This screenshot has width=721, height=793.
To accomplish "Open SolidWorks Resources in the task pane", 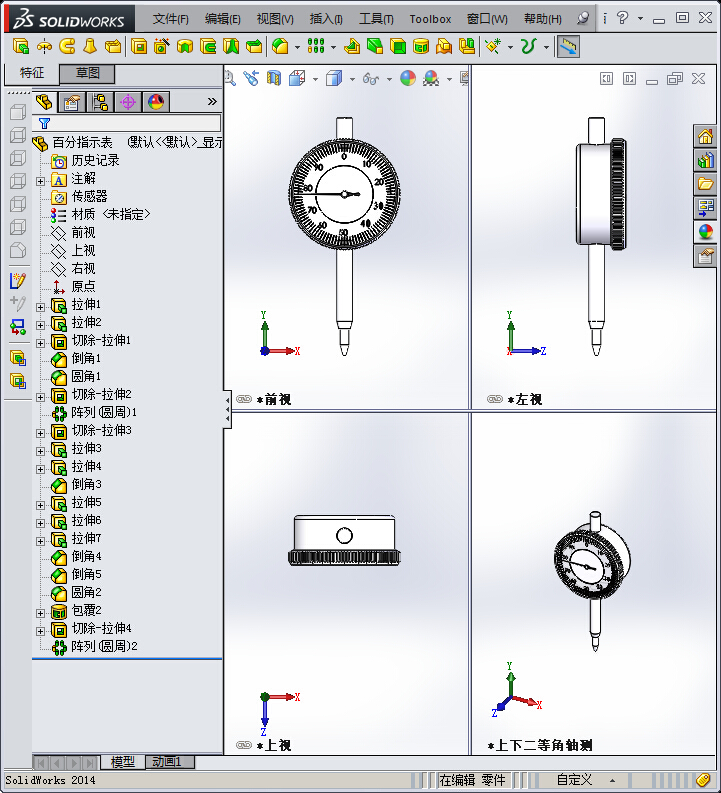I will (705, 137).
